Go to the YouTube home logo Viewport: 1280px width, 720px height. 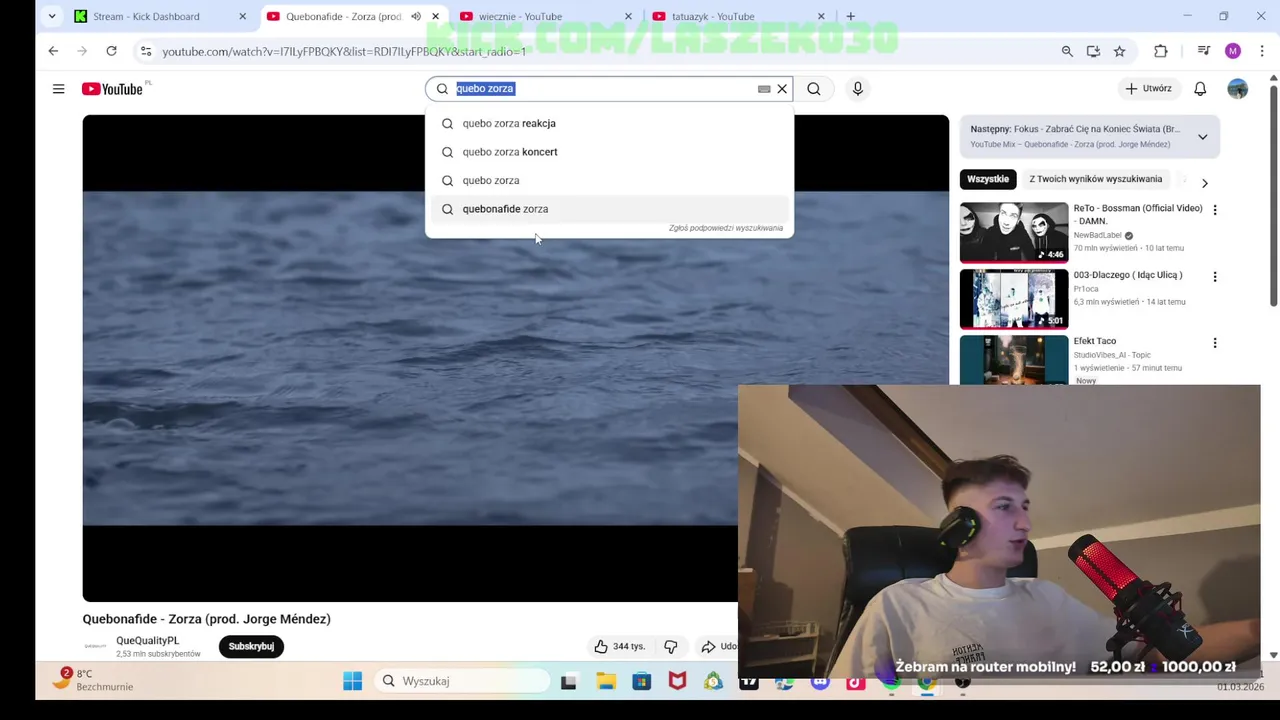pyautogui.click(x=113, y=89)
